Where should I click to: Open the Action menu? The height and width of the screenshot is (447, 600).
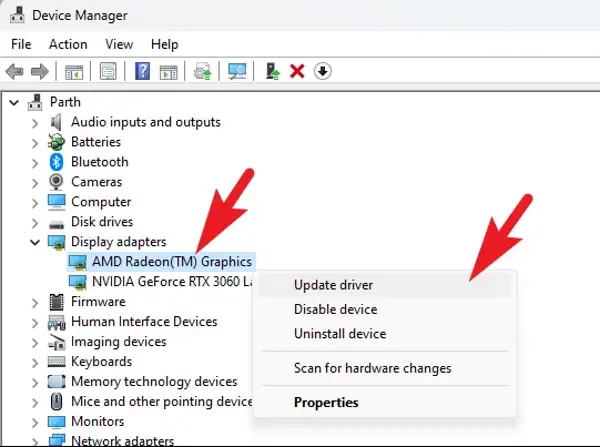pos(68,44)
